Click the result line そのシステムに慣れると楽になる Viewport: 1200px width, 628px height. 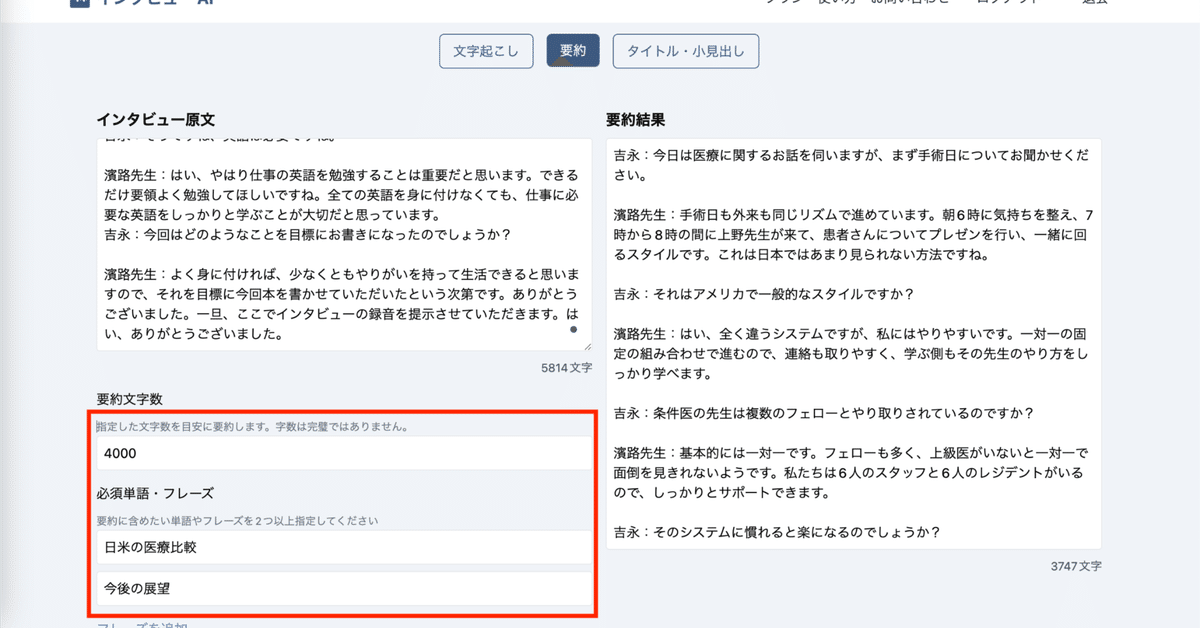coord(777,532)
